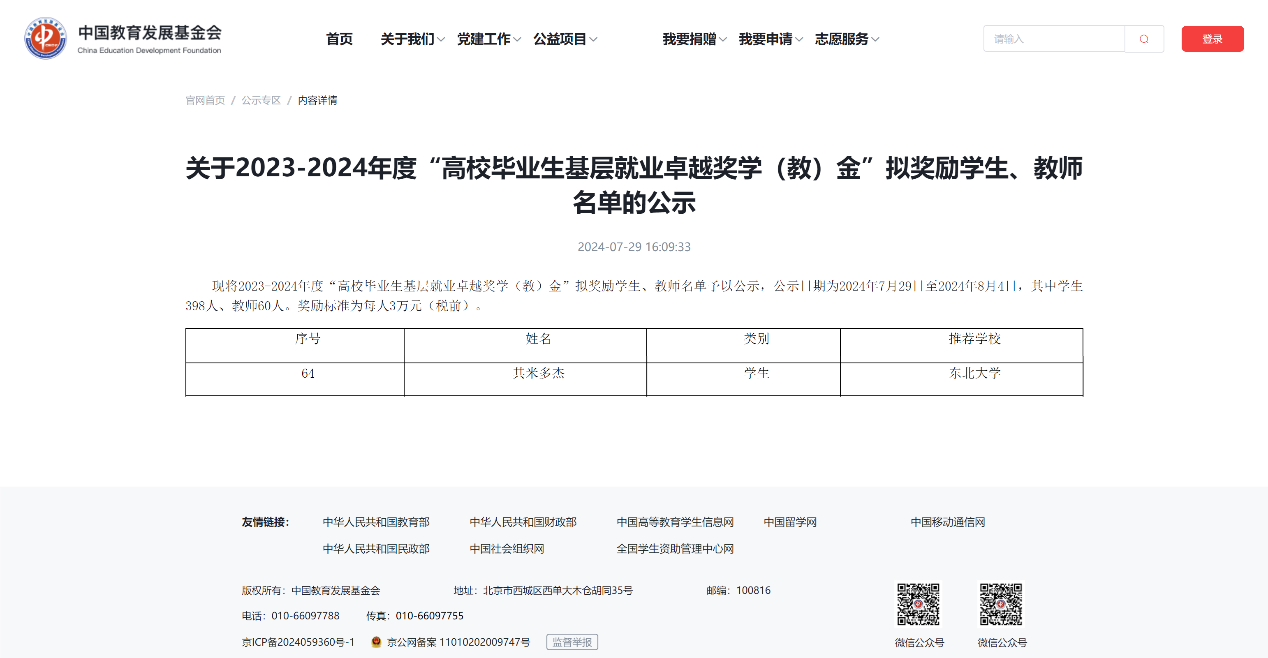This screenshot has height=658, width=1268.
Task: Click the rightmost WeChat QR code image
Action: click(1001, 605)
